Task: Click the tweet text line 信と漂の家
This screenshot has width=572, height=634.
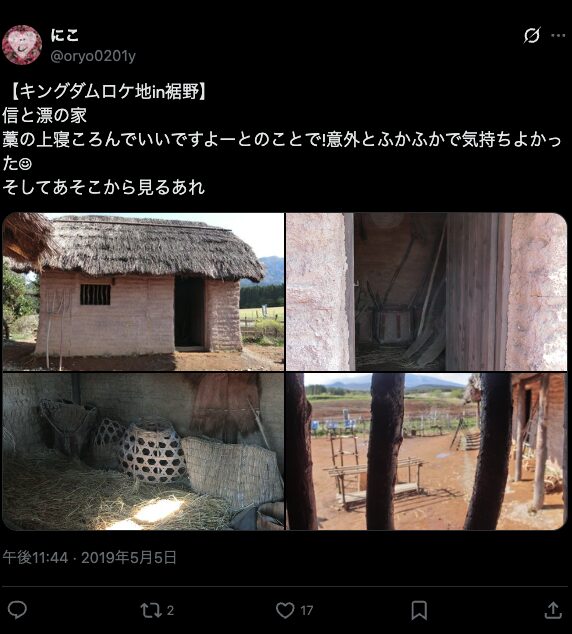Action: (x=44, y=115)
